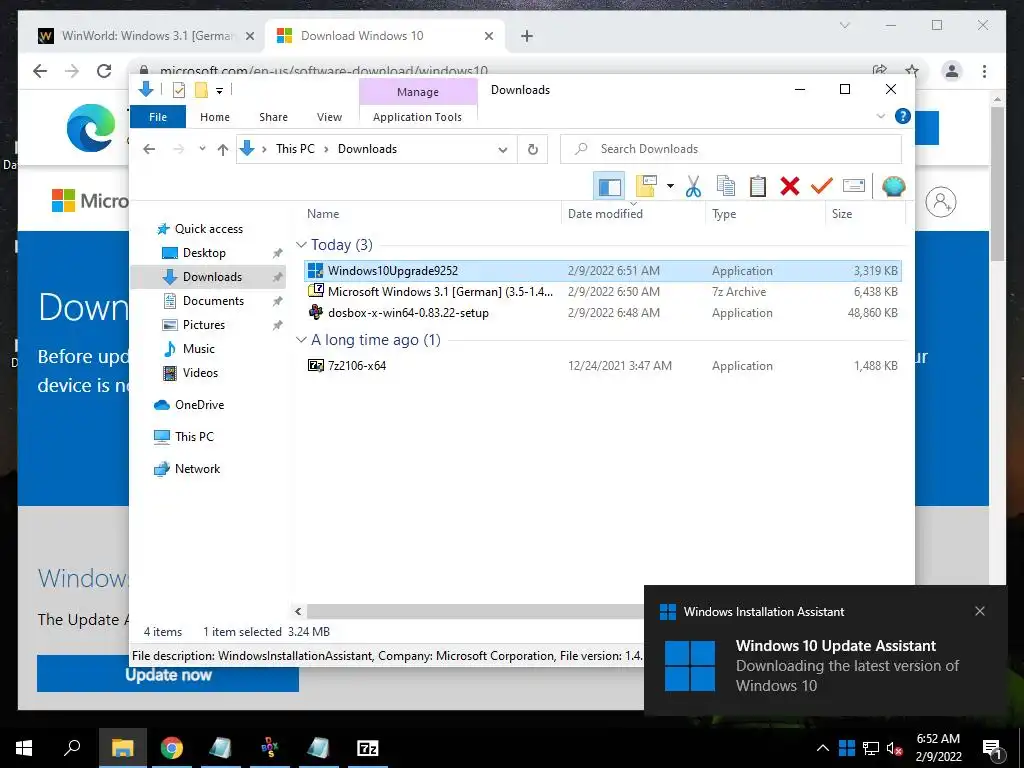Reload the Chrome page
1024x768 pixels.
[x=104, y=71]
